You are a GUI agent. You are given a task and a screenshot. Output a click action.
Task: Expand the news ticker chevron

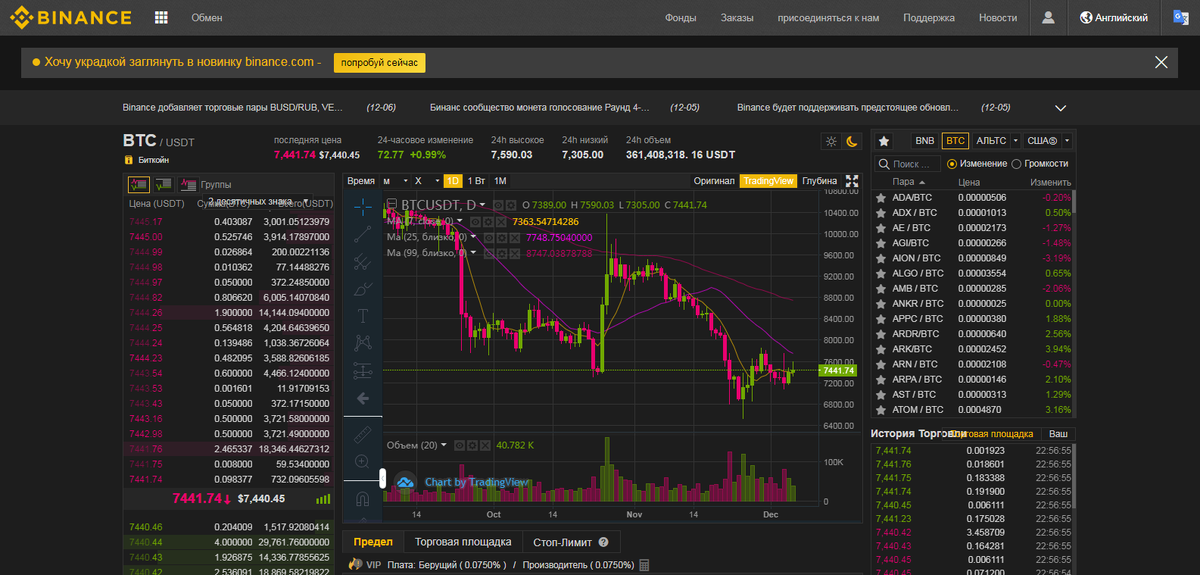pos(1061,108)
